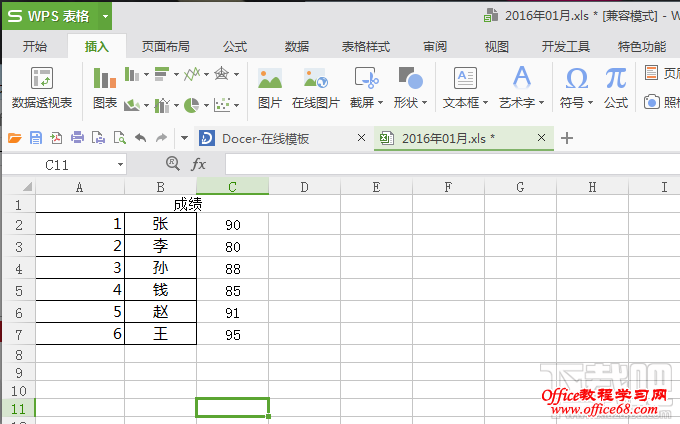
Task: Select the cell containing 孙
Action: [160, 268]
